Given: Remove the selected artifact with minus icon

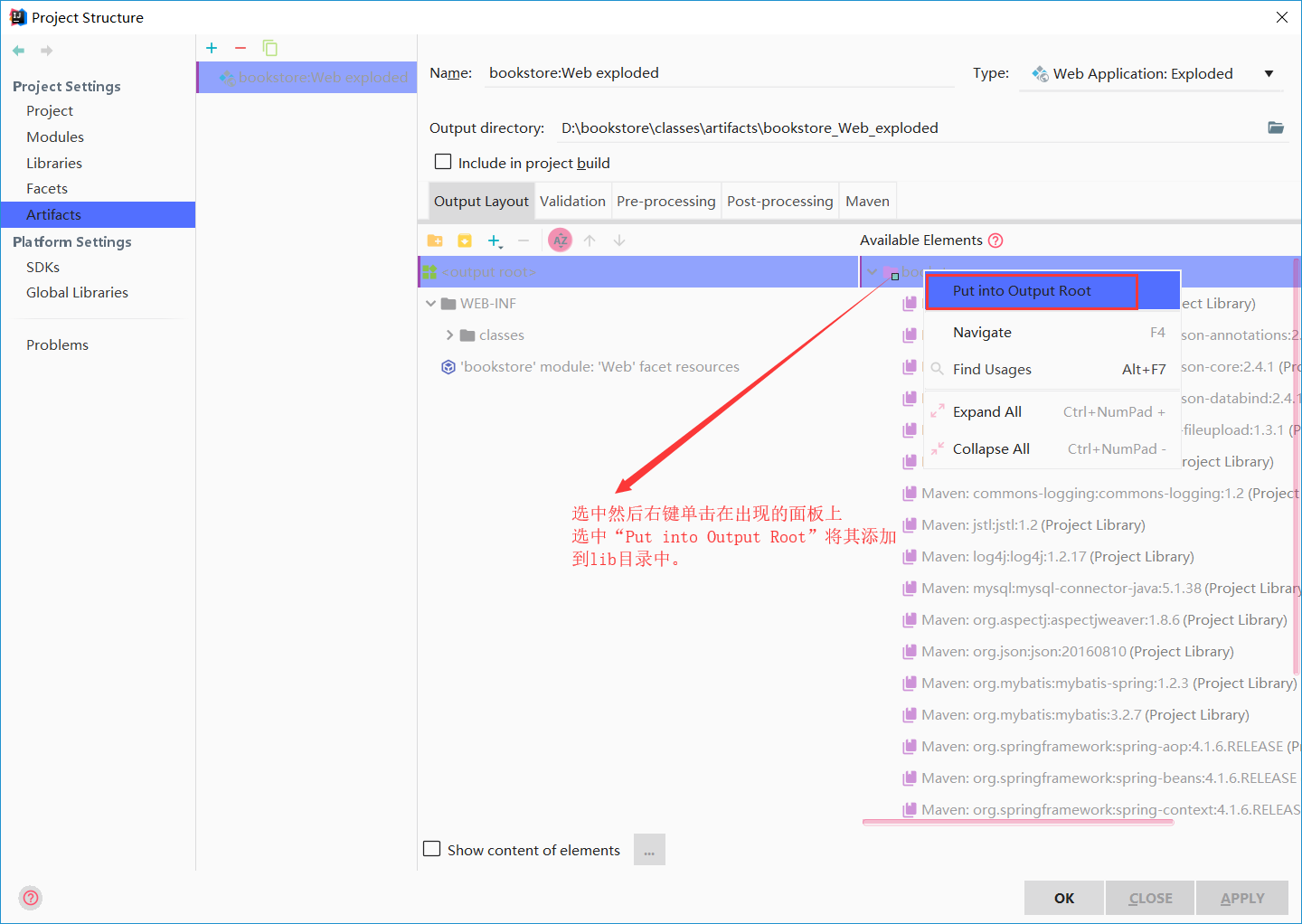Looking at the screenshot, I should (x=241, y=48).
